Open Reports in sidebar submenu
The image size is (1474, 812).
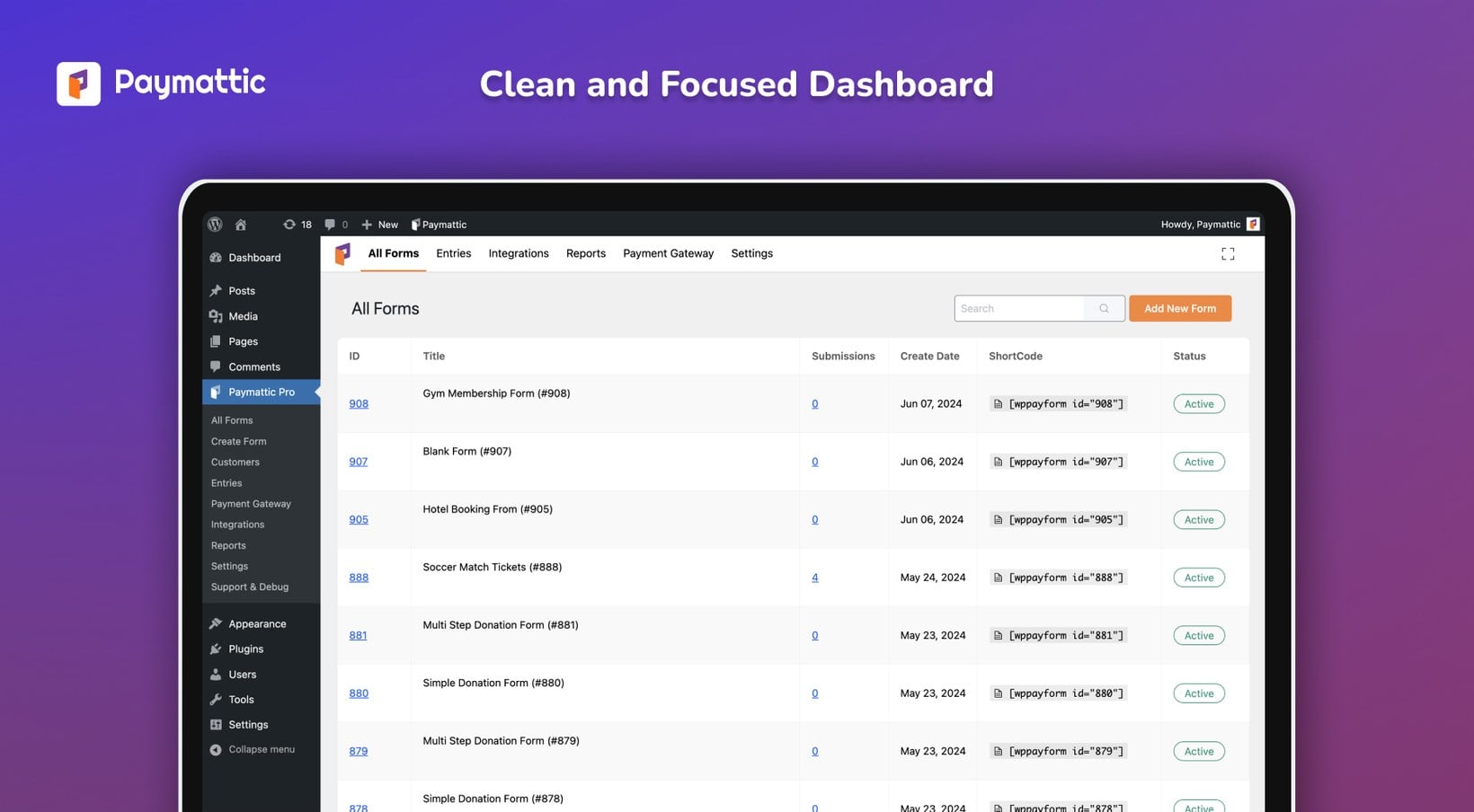click(228, 545)
